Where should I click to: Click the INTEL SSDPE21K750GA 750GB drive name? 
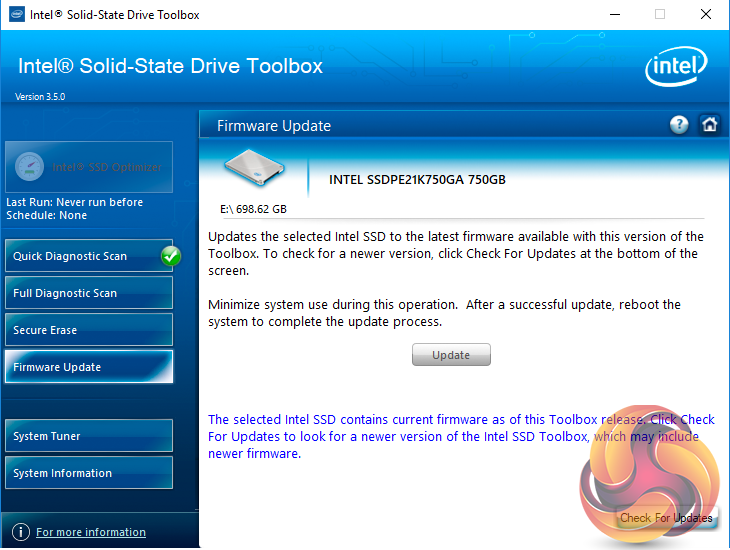pos(417,180)
